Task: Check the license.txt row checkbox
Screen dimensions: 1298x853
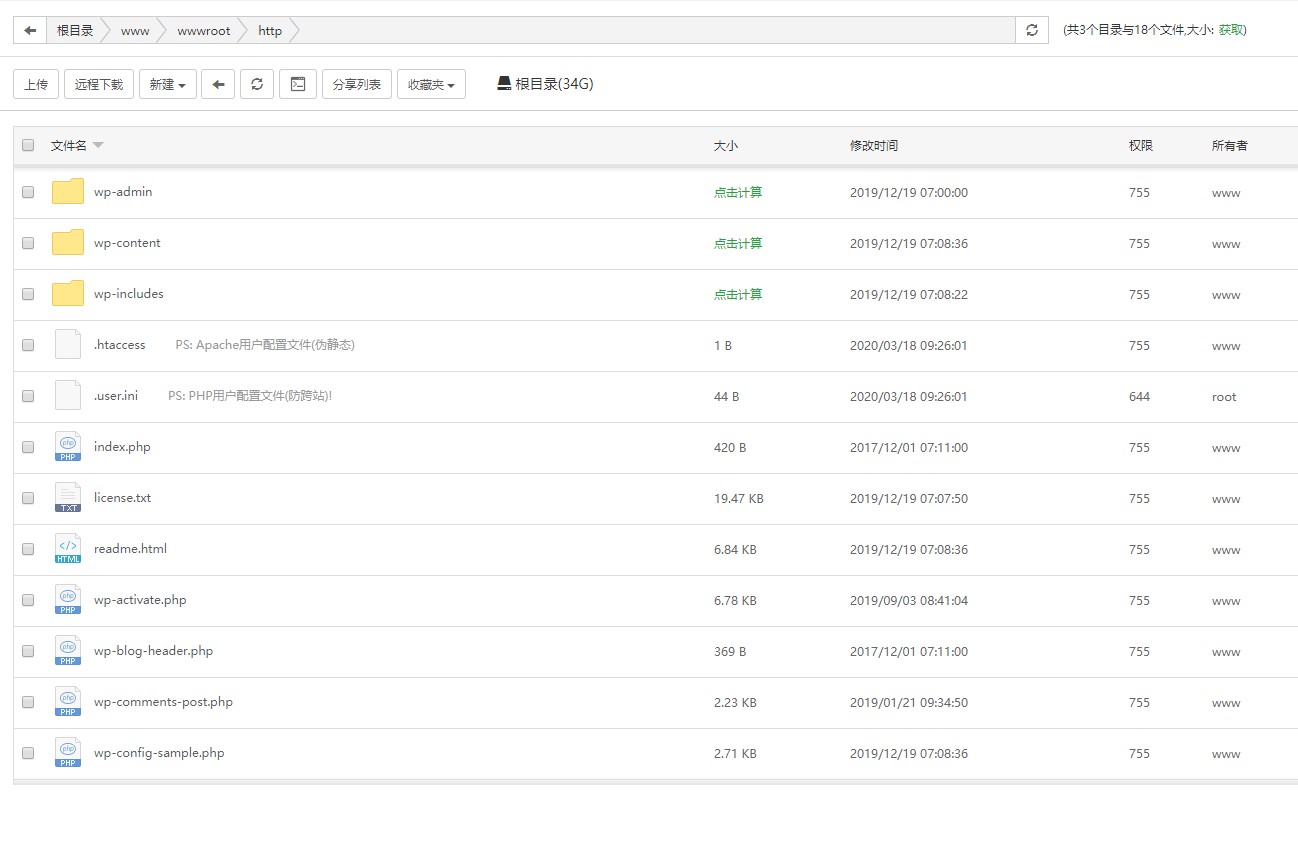Action: pos(28,498)
